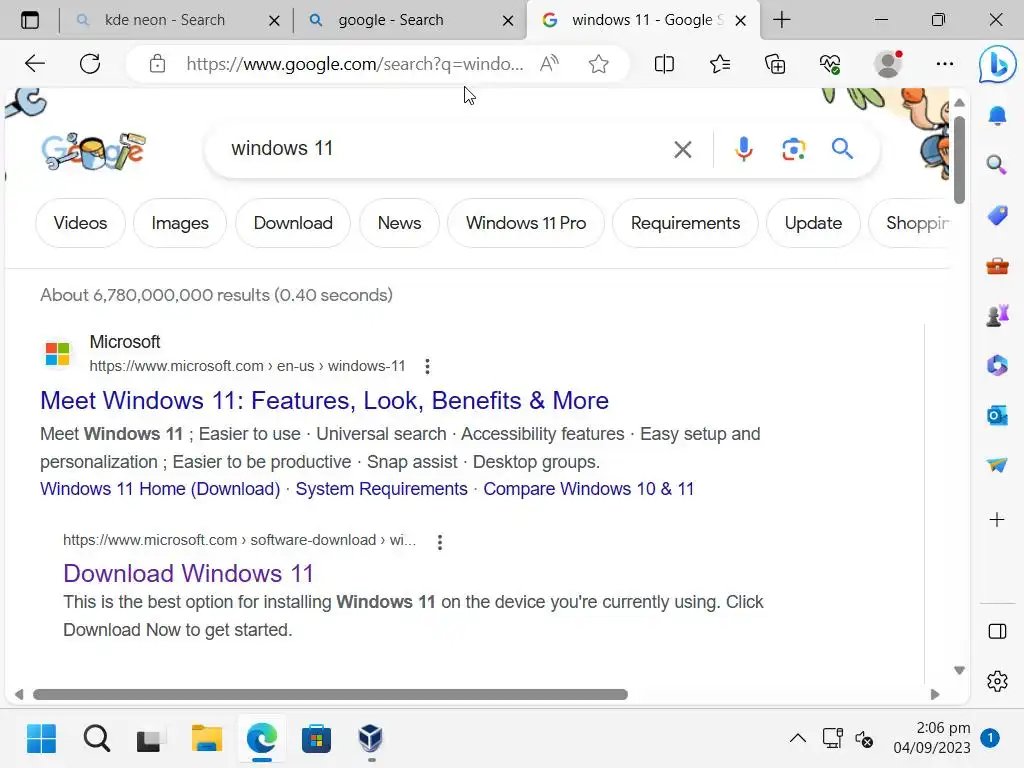
Task: Open Windows 11 Home (Download) sitelink
Action: 160,489
